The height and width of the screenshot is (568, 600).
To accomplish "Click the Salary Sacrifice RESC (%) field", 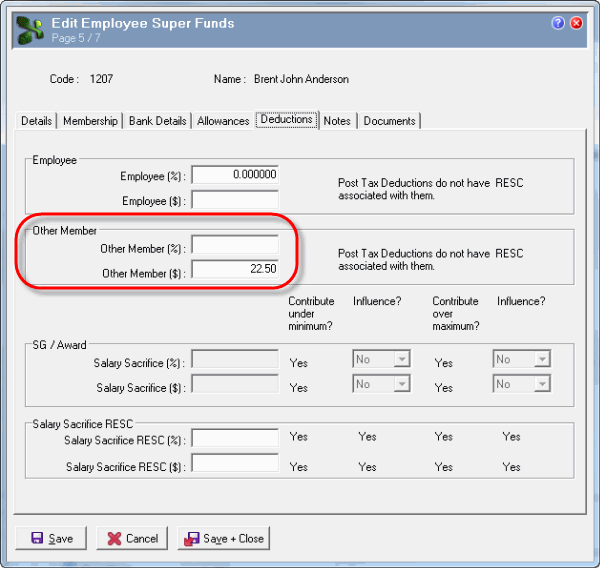I will 235,438.
